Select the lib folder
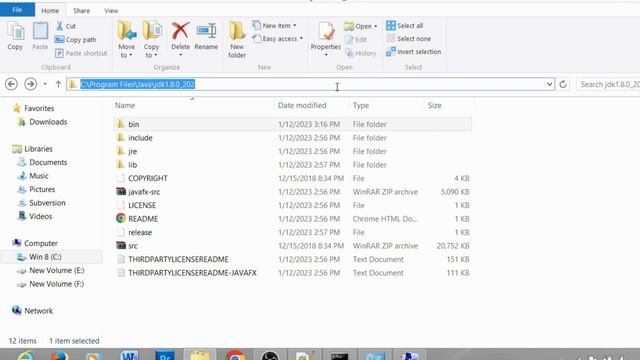The image size is (640, 360). pos(292,164)
